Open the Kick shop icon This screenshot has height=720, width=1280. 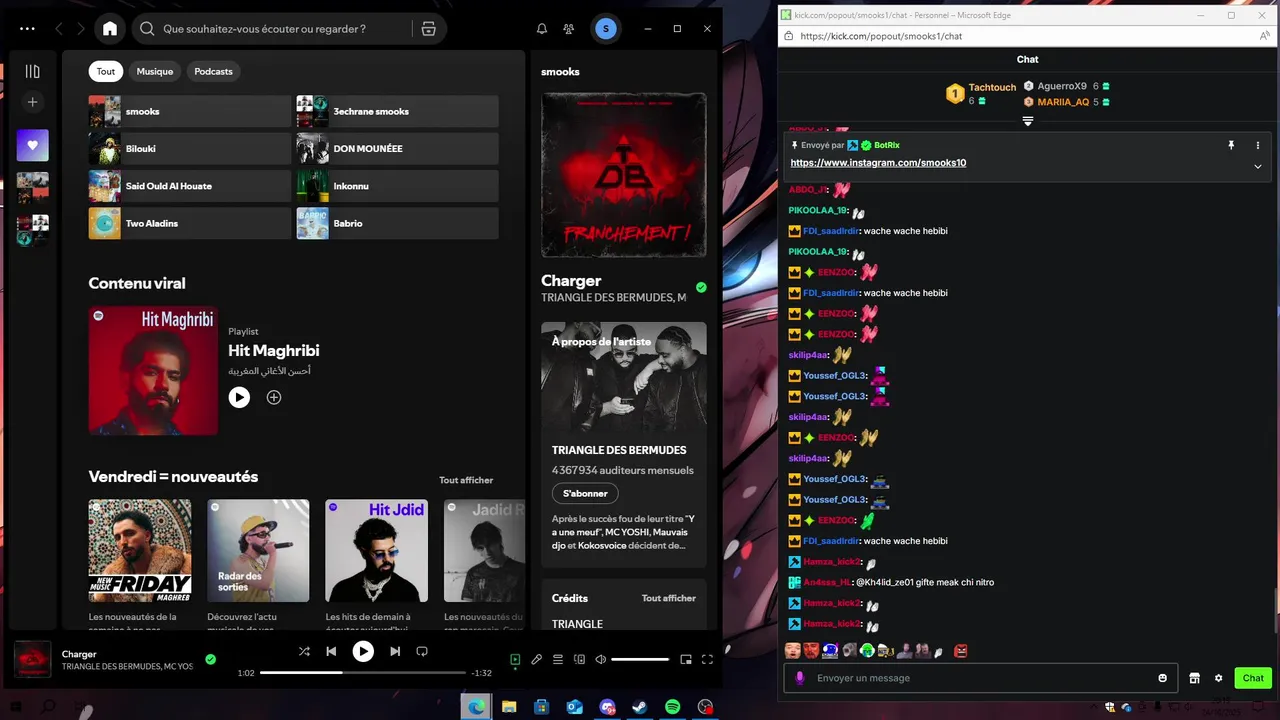pos(1194,678)
